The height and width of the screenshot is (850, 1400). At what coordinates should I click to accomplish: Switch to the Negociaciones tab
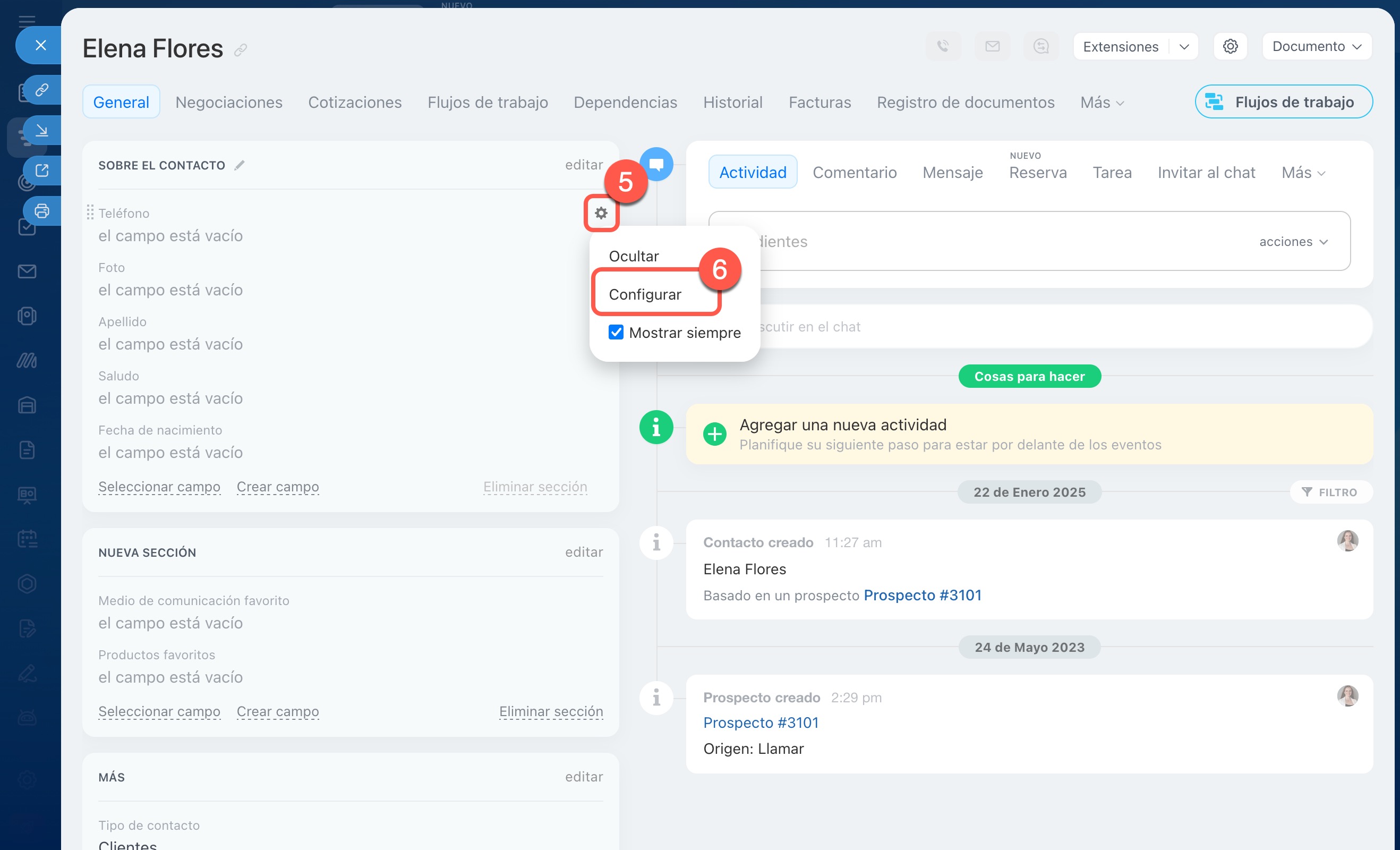pyautogui.click(x=228, y=103)
